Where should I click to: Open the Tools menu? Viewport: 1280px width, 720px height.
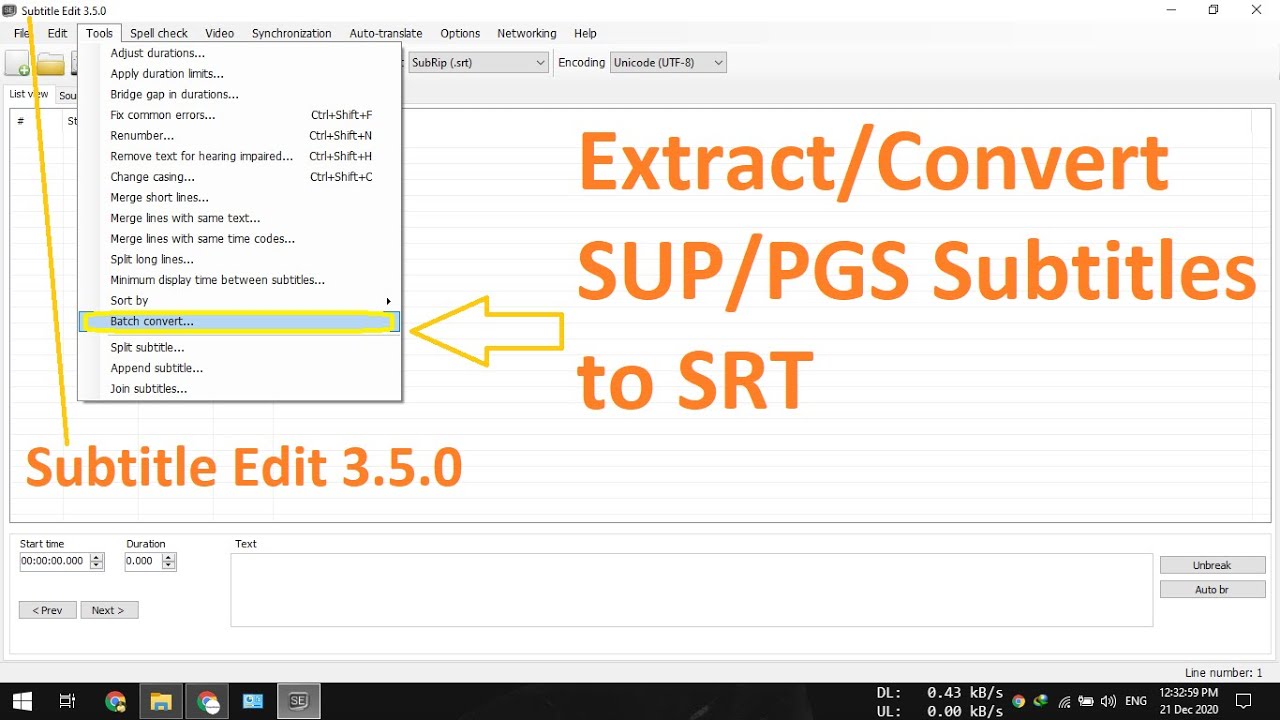pos(99,33)
